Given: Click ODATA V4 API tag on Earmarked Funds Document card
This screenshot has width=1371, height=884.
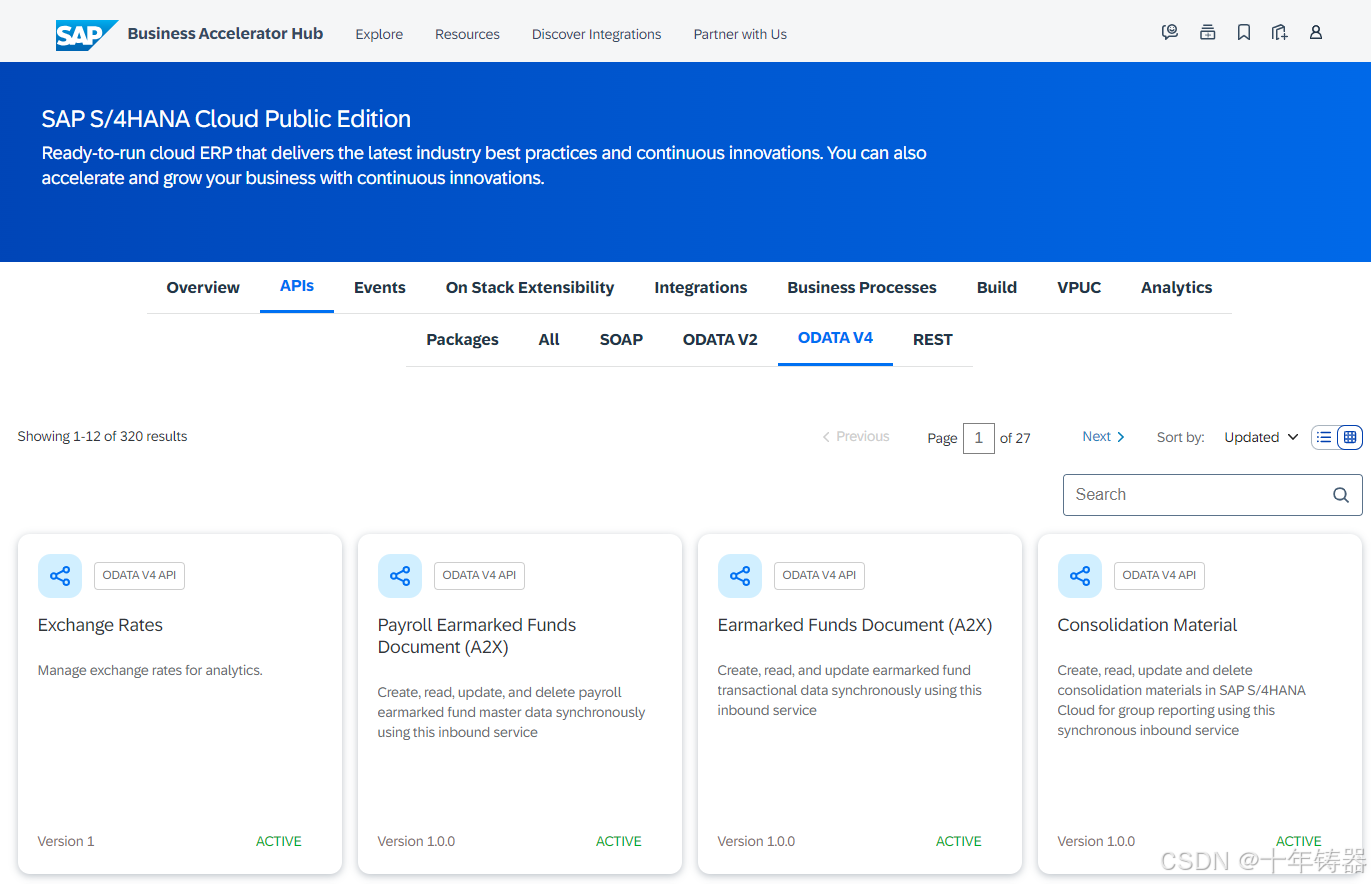Looking at the screenshot, I should (820, 575).
